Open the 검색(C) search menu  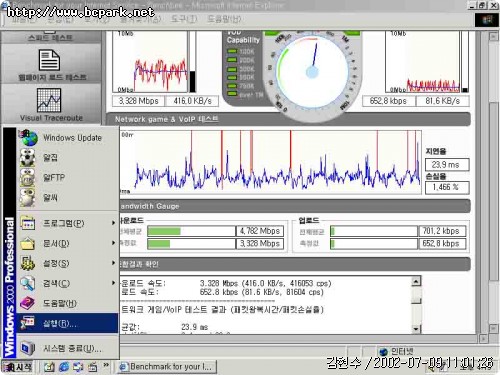coord(68,283)
